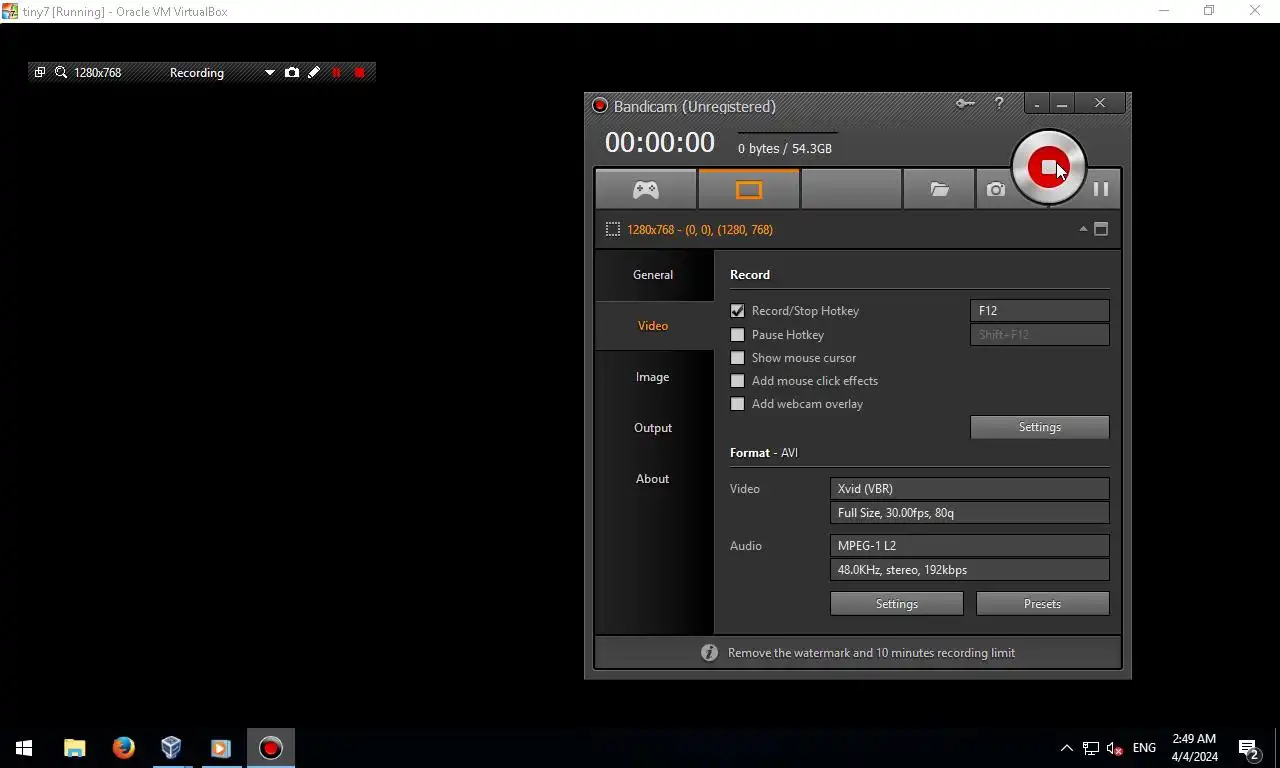Open notification center with 2 alerts
The width and height of the screenshot is (1280, 768).
coord(1249,748)
